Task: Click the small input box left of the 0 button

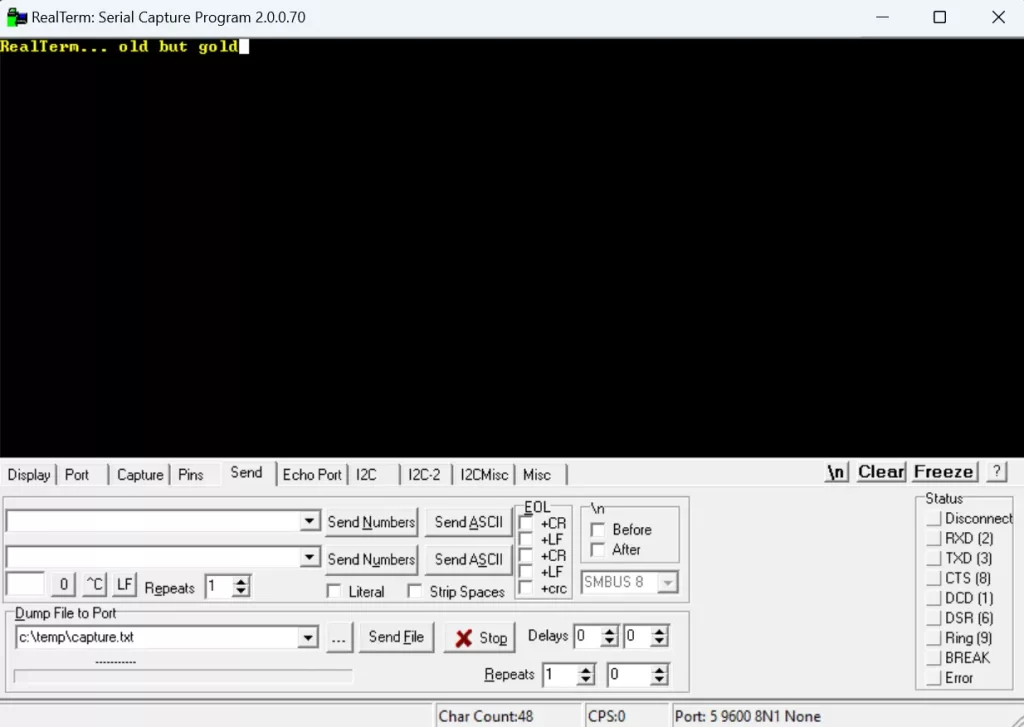Action: click(25, 584)
